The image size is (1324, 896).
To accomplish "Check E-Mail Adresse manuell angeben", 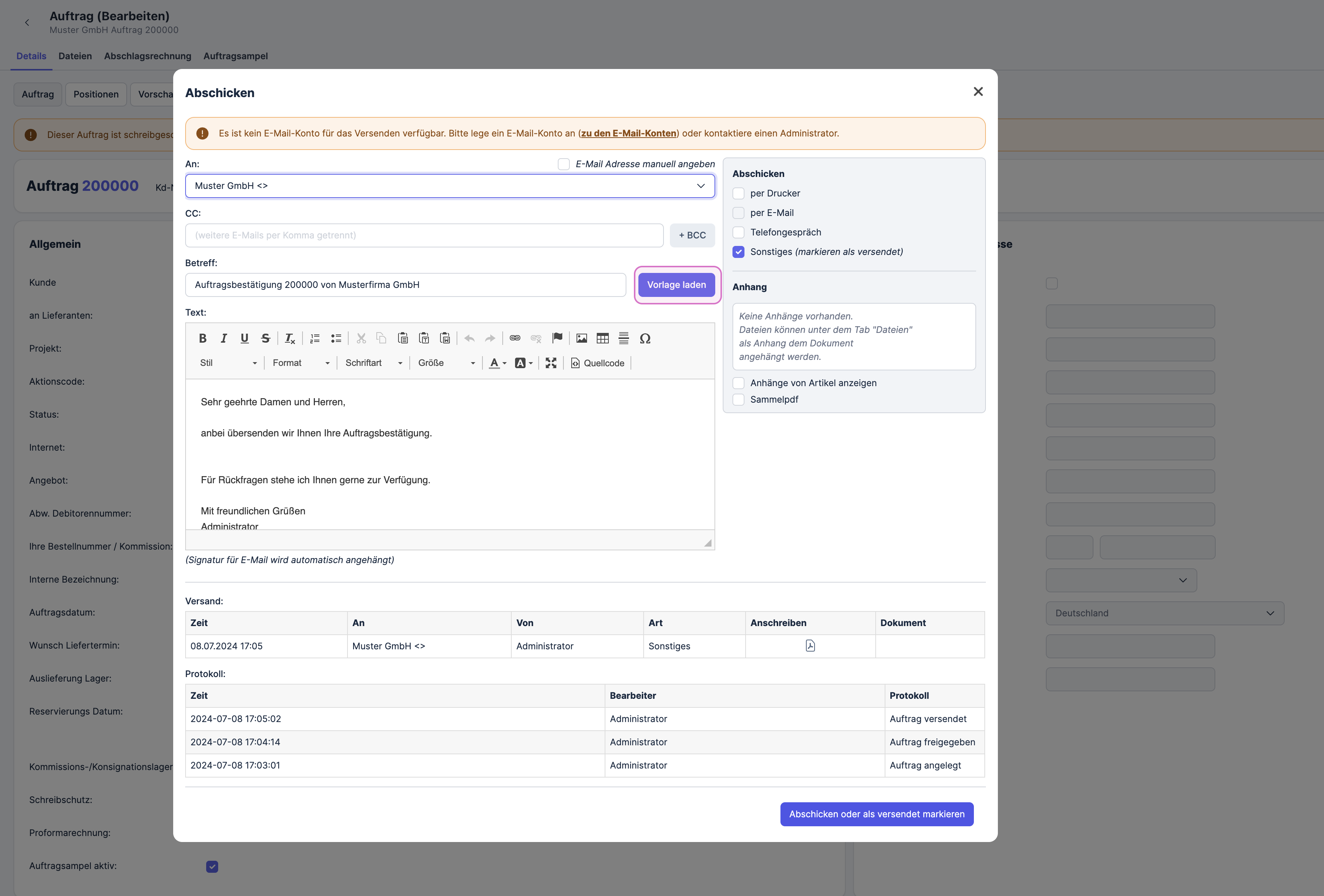I will (x=563, y=164).
